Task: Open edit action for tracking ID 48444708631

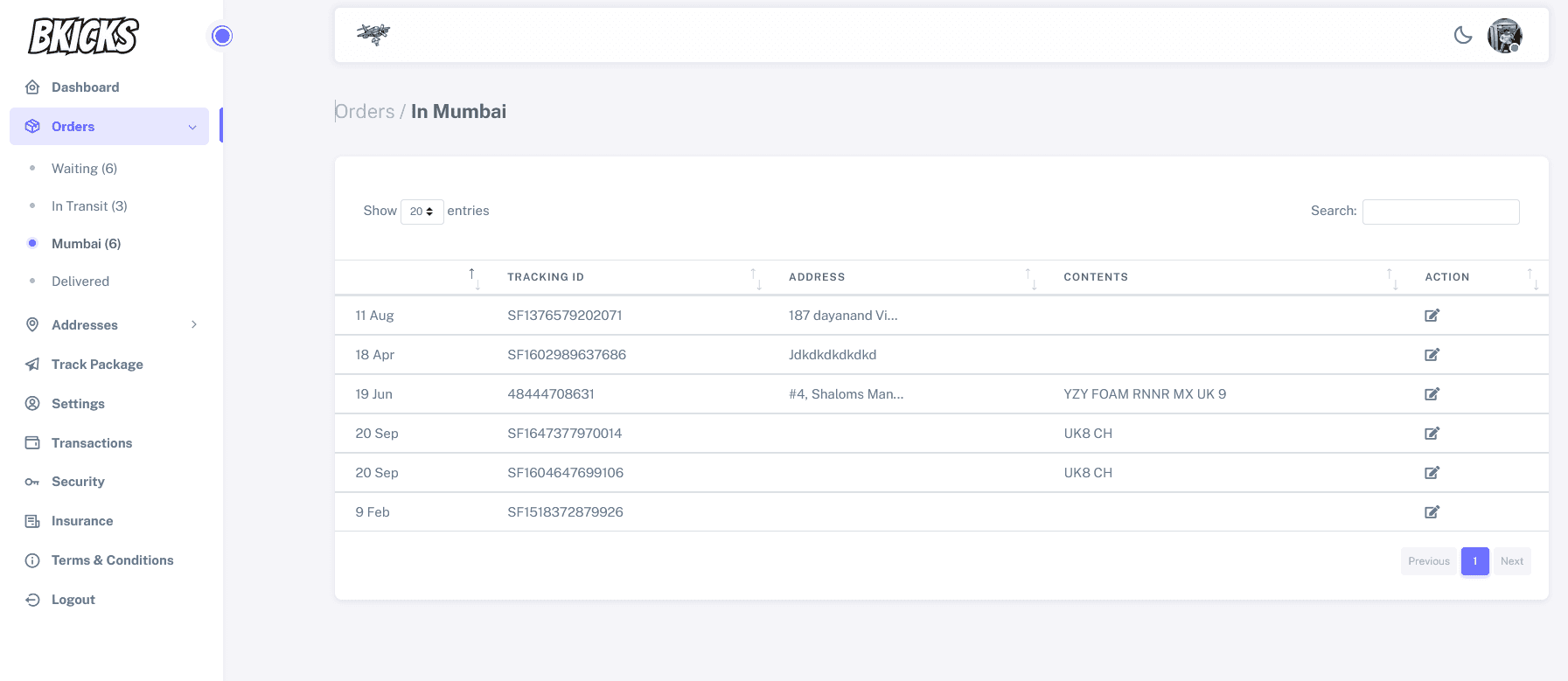Action: 1432,394
